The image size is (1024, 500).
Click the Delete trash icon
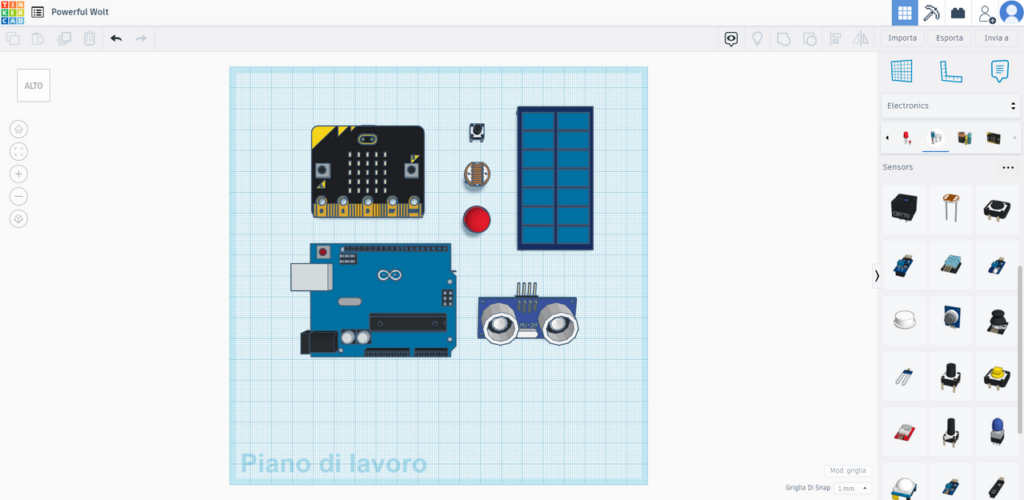coord(89,39)
